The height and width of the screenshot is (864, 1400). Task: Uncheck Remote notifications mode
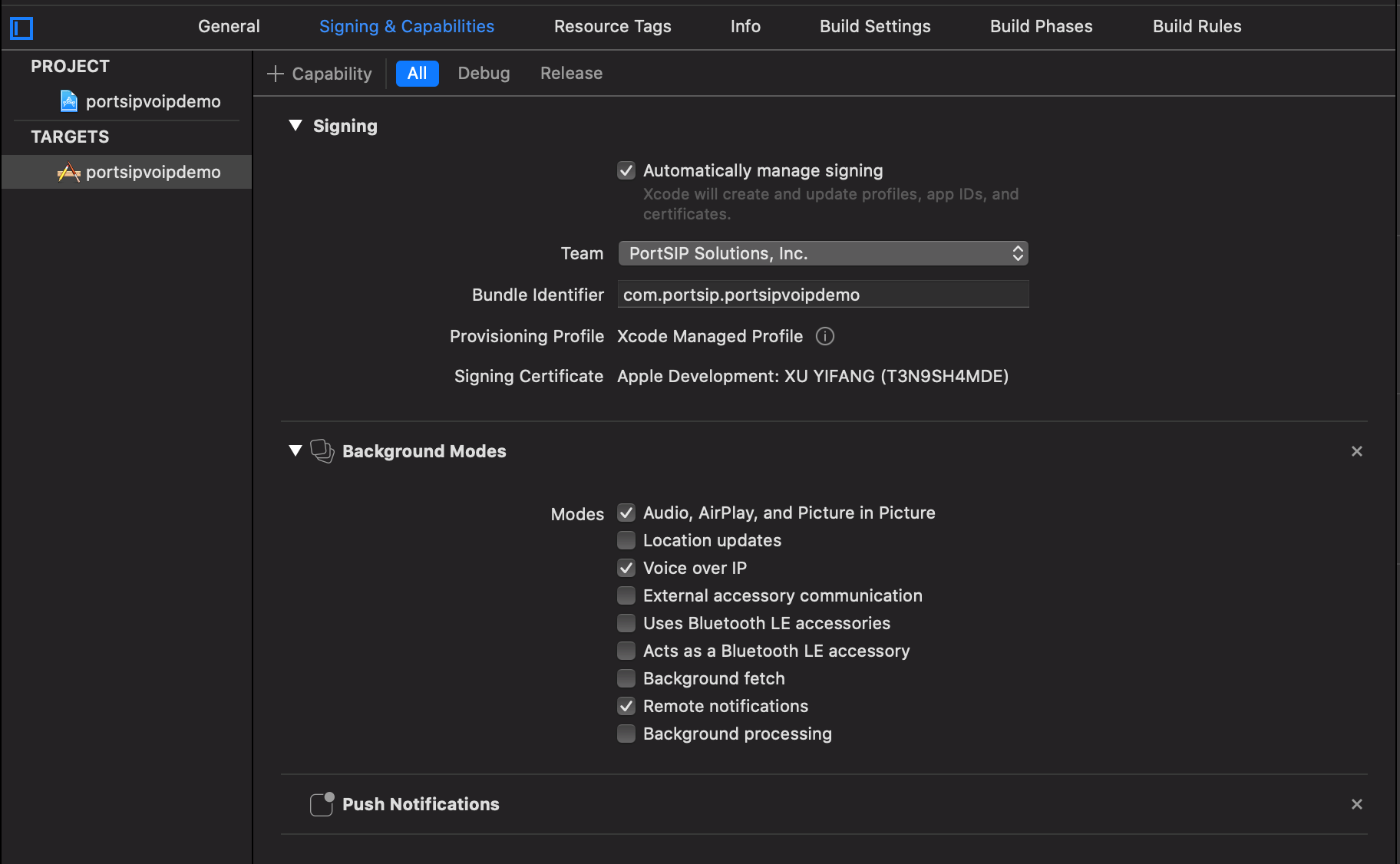point(626,706)
